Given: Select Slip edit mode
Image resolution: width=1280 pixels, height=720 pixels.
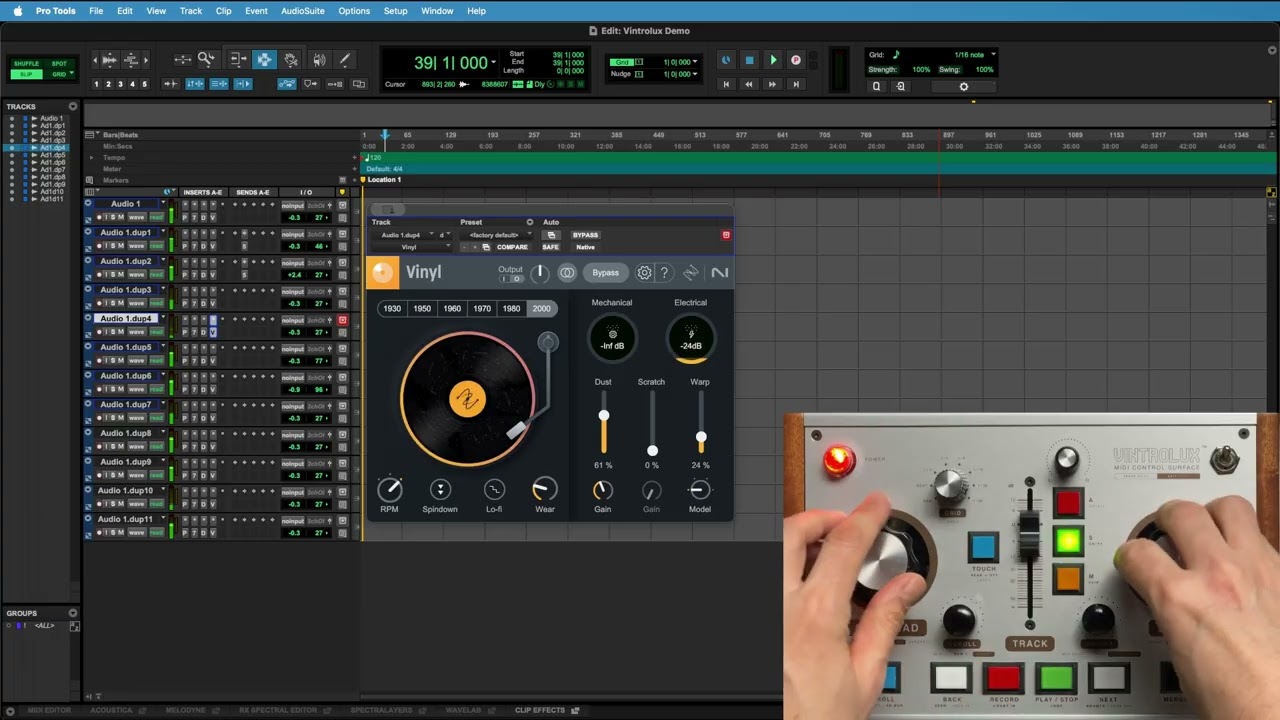Looking at the screenshot, I should click(x=26, y=74).
